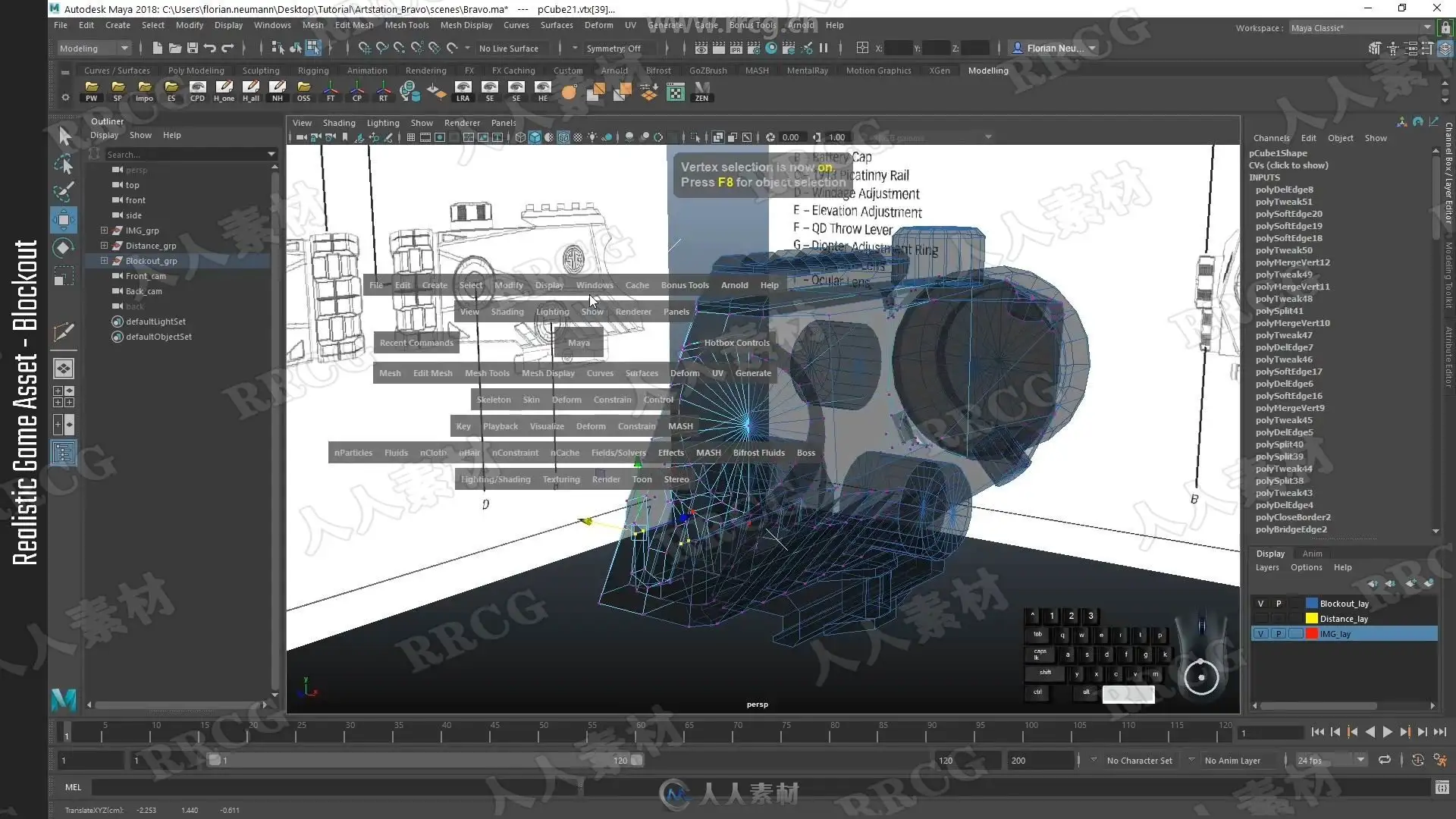This screenshot has width=1456, height=819.
Task: Click the blue Blockout_lay color swatch
Action: coord(1311,604)
